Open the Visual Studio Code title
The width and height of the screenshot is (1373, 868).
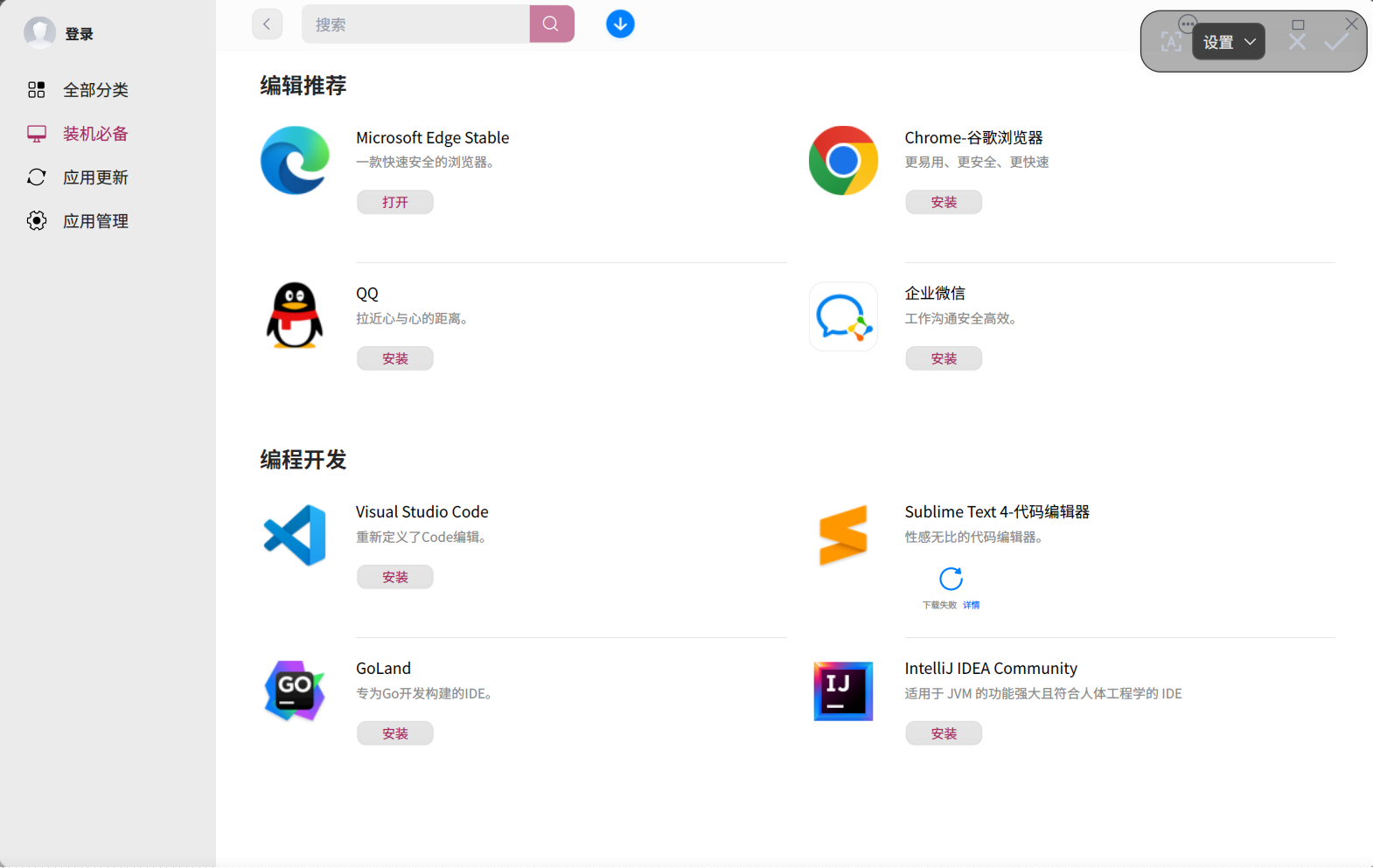pos(422,512)
